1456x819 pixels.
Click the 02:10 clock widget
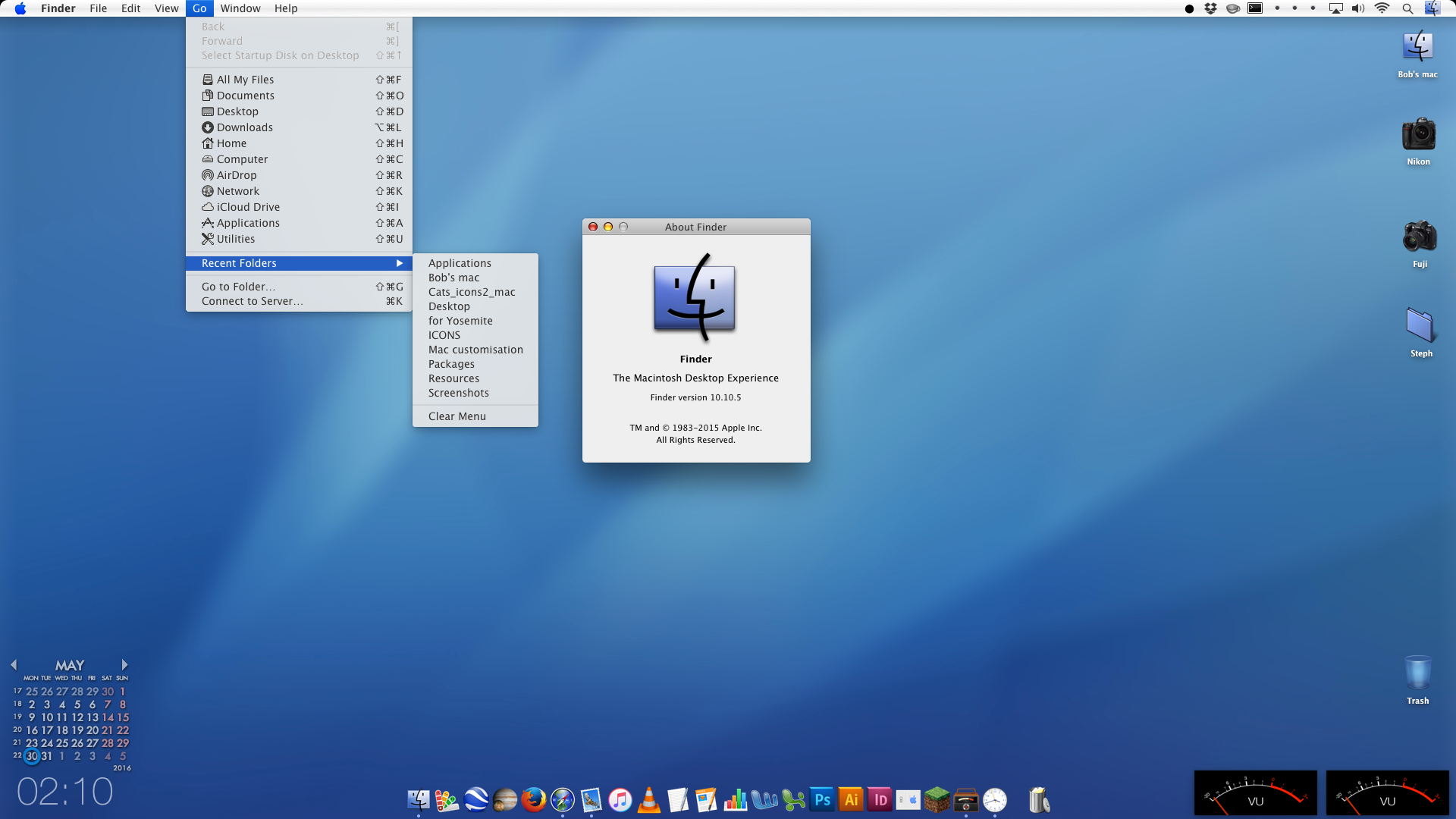click(x=64, y=792)
